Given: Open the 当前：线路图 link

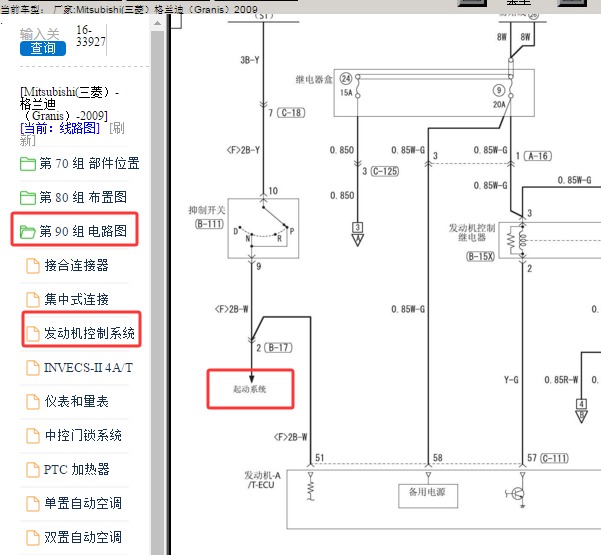Looking at the screenshot, I should coord(60,128).
